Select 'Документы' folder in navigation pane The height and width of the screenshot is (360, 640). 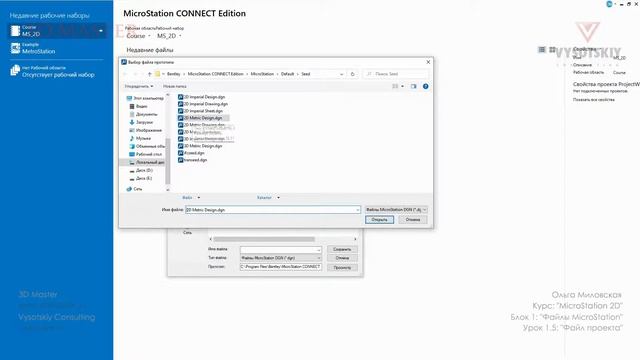coord(143,114)
